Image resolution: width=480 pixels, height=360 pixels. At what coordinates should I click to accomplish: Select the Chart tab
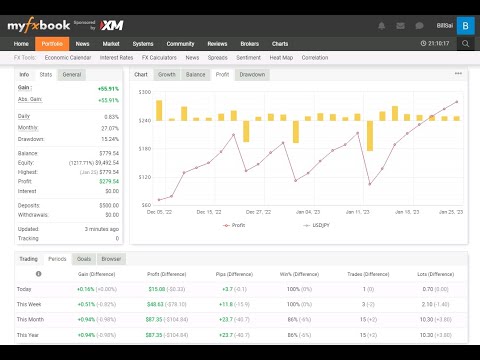point(141,74)
